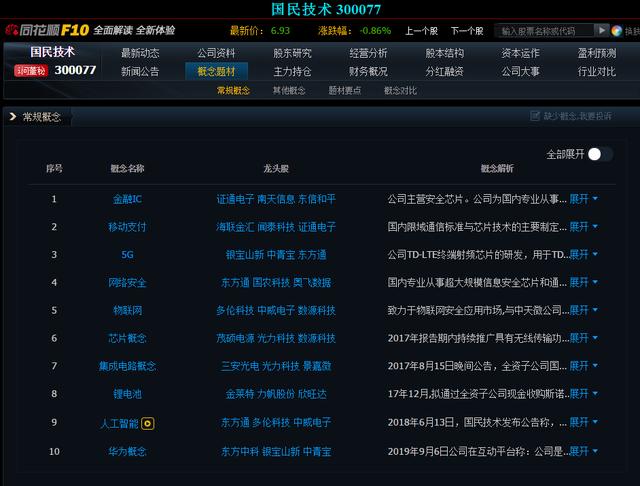640x486 pixels.
Task: Click the red 问董秘 badge
Action: click(x=31, y=71)
